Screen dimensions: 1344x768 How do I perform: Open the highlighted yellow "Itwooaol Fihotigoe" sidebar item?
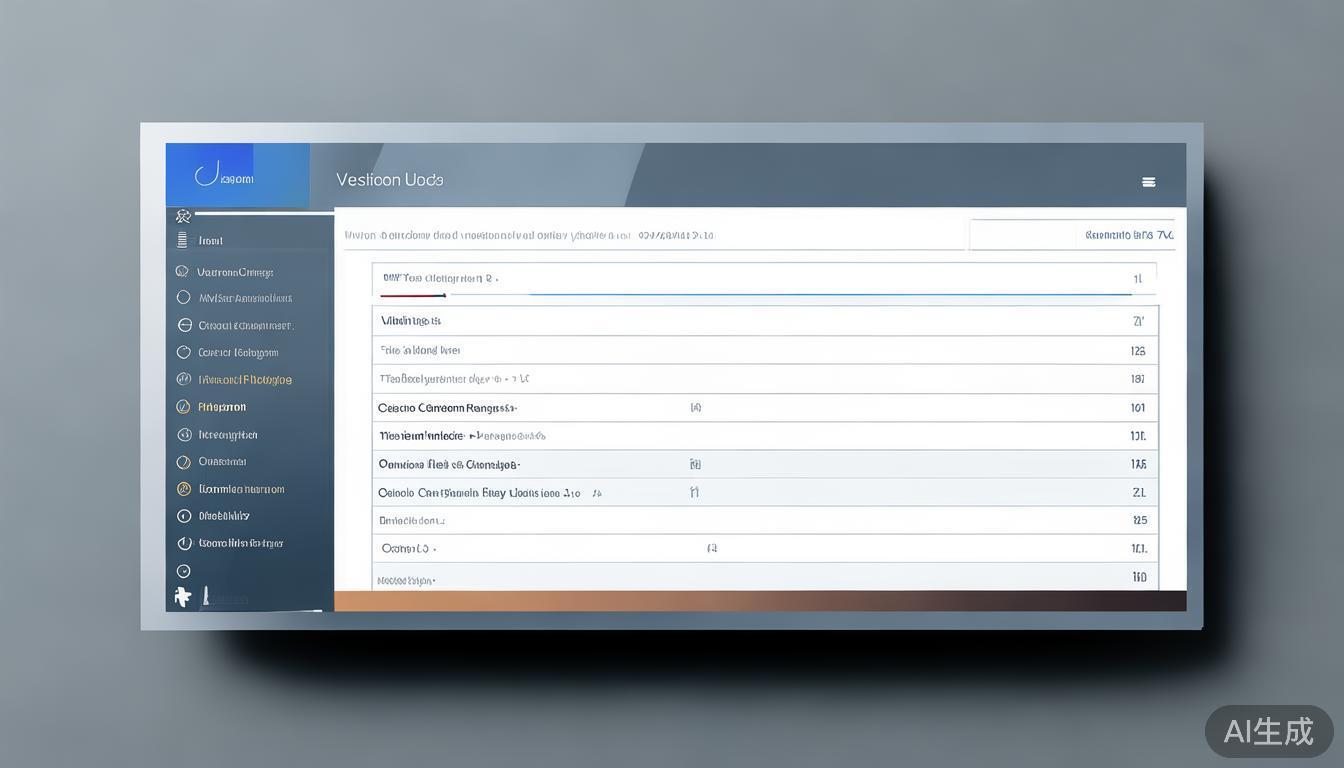click(x=245, y=380)
